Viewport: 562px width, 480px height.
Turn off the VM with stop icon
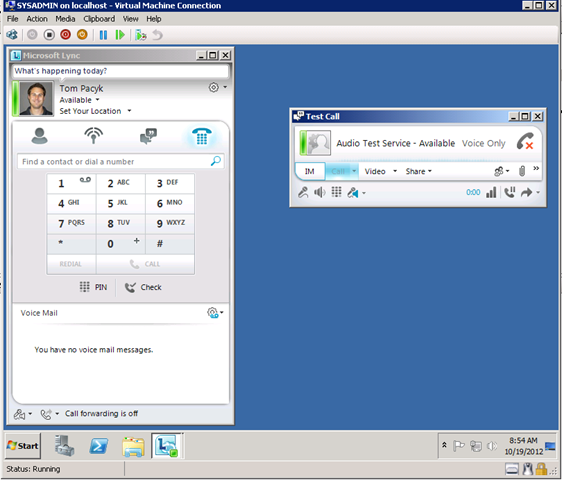click(49, 35)
